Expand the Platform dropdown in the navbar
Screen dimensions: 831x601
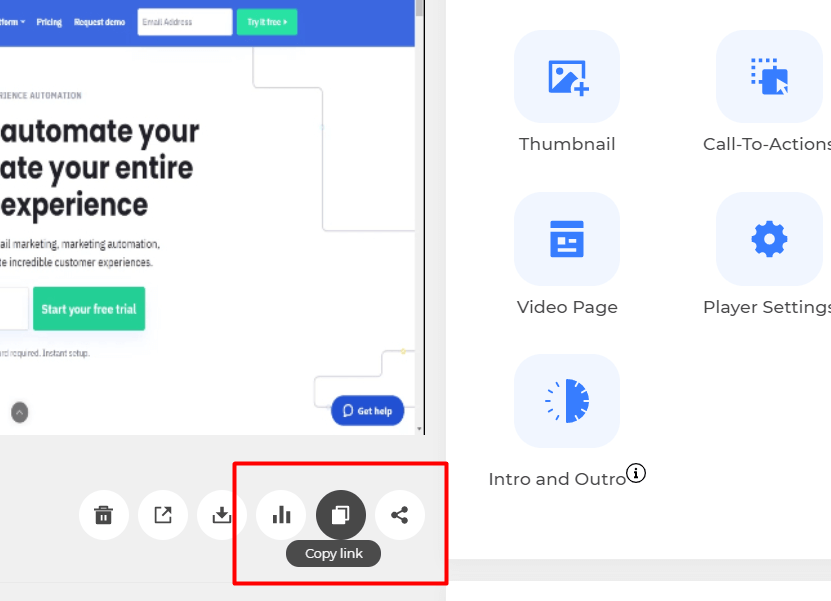12,22
